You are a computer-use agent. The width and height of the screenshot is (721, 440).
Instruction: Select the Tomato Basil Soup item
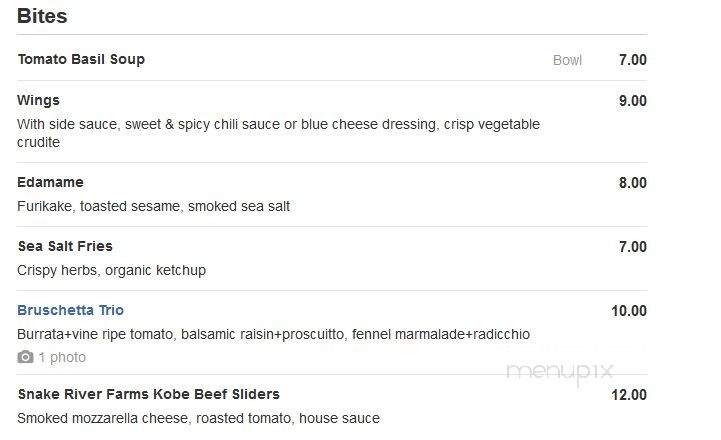click(x=81, y=59)
